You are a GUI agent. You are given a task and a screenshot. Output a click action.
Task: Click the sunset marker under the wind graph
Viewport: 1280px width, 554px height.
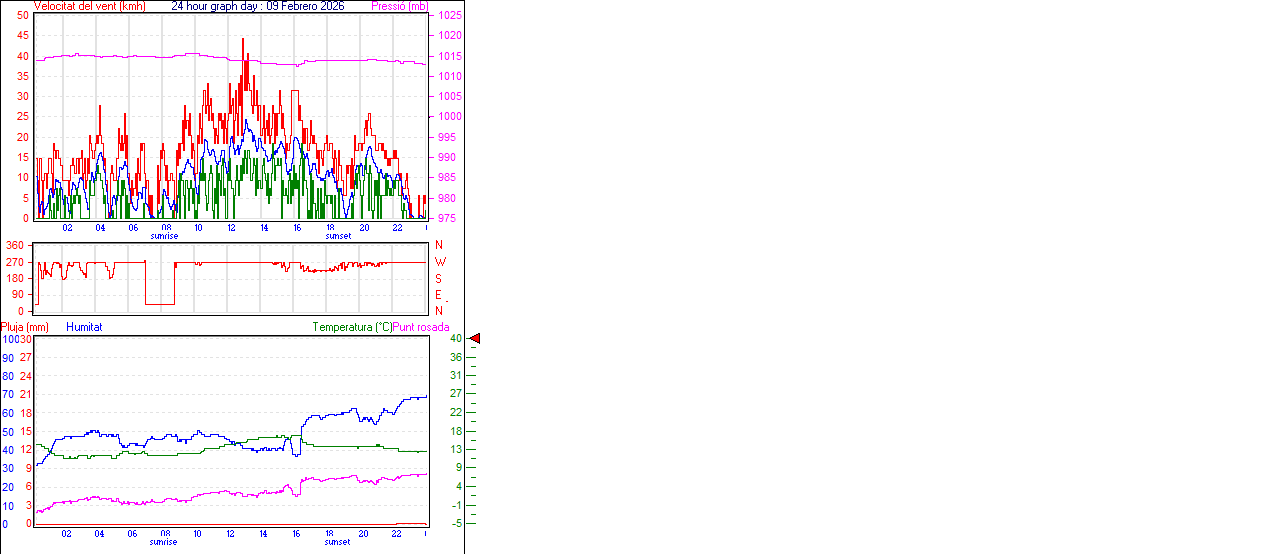pos(337,236)
